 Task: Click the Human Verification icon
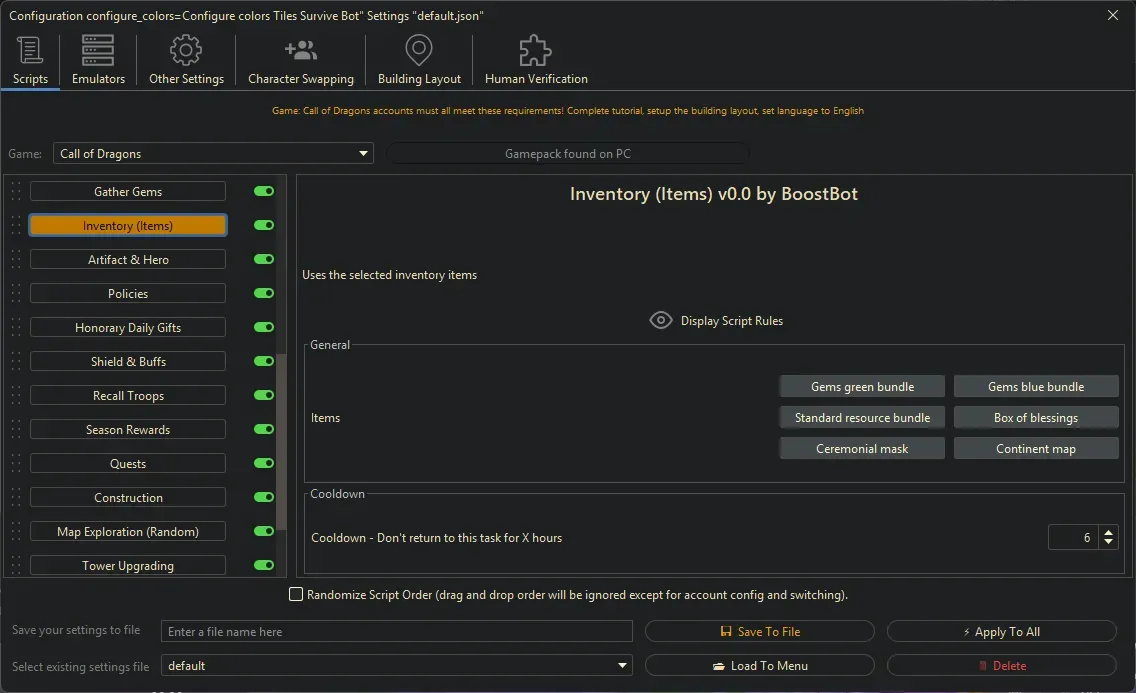point(534,49)
